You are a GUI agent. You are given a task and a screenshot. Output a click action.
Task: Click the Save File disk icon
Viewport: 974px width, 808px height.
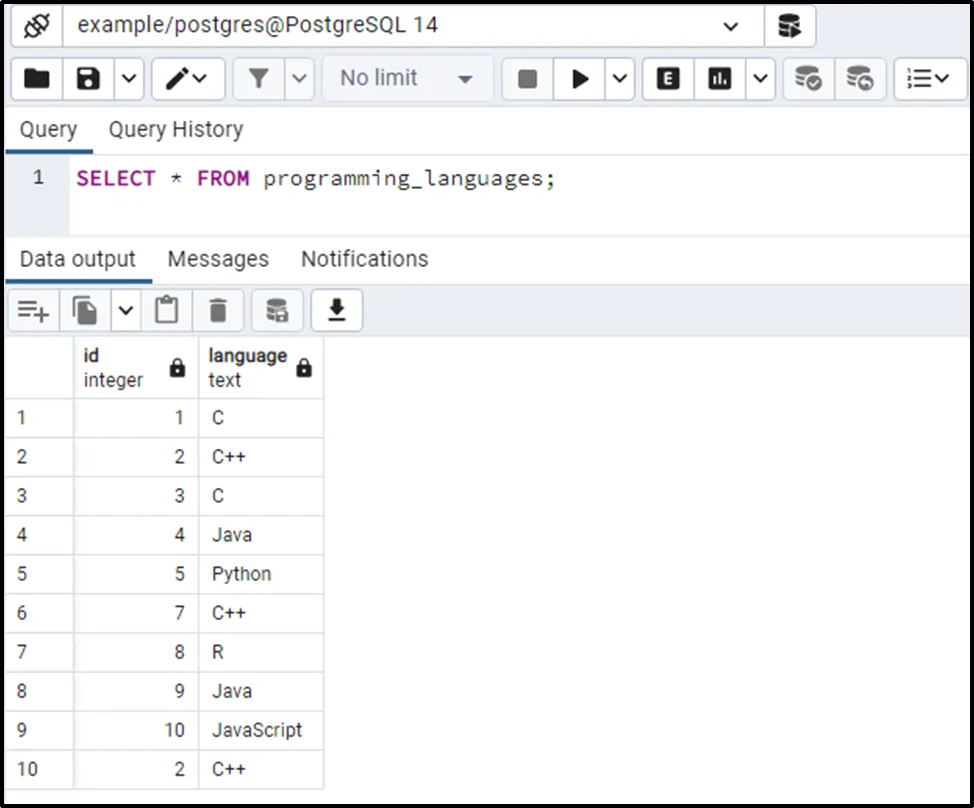(x=88, y=79)
